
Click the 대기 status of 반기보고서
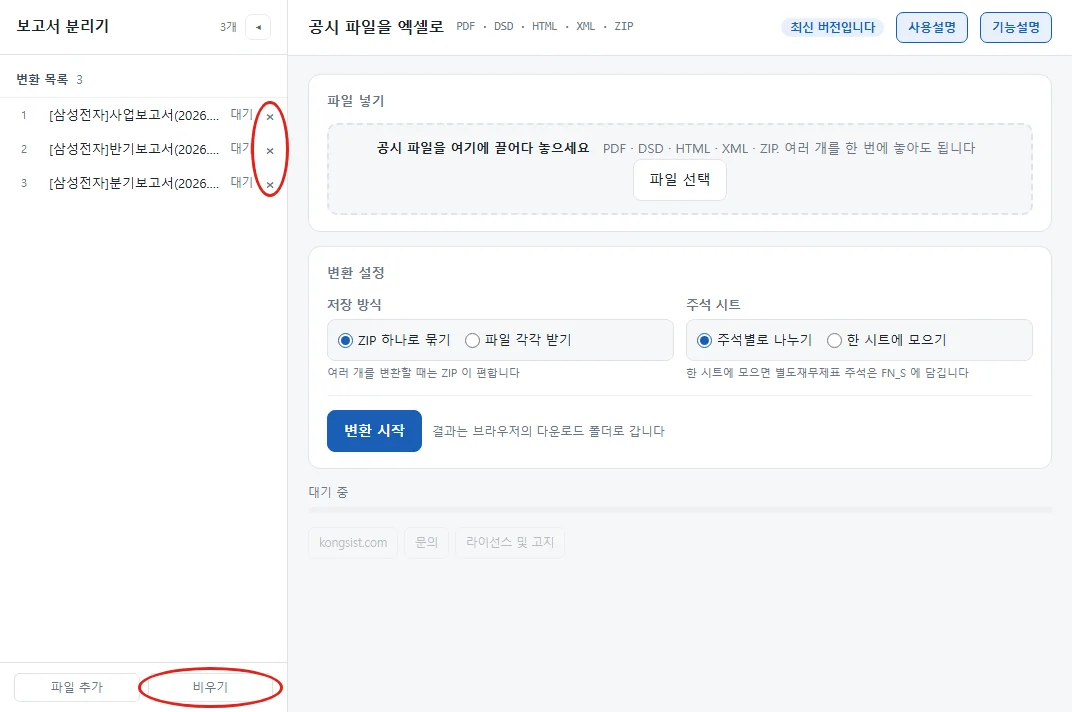[241, 148]
